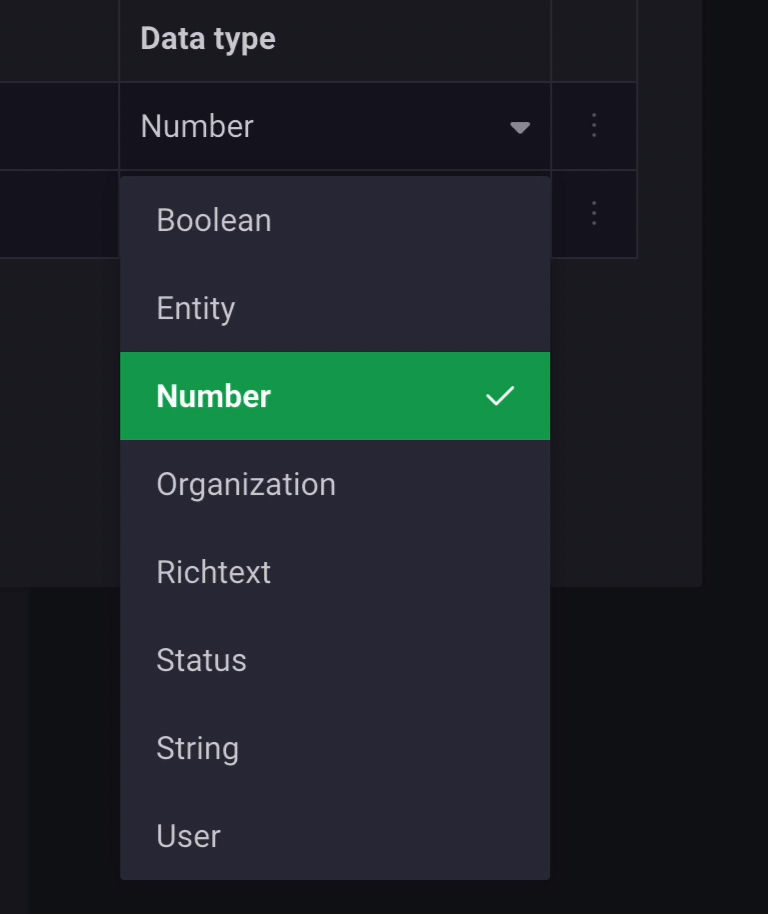Click the dropdown caret arrow beside Number
The width and height of the screenshot is (768, 914).
[x=519, y=127]
